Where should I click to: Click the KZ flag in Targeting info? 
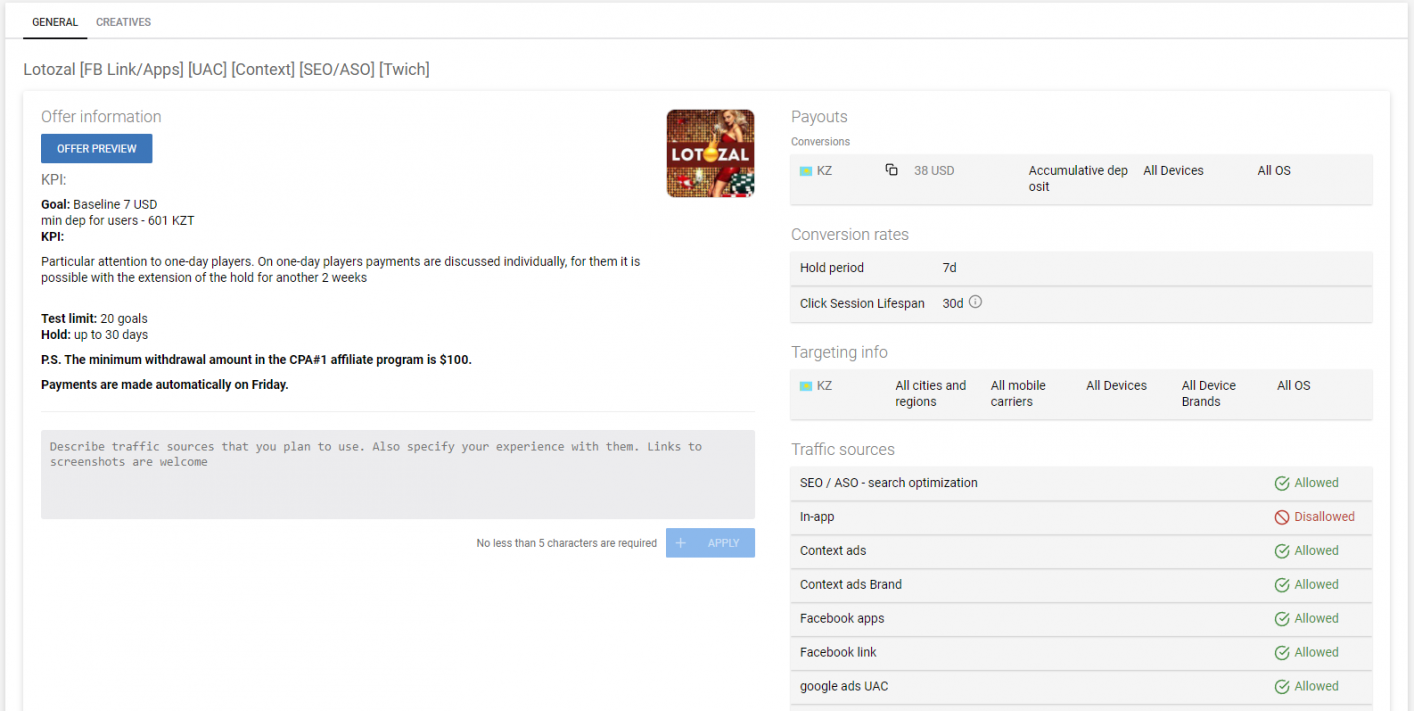click(x=806, y=386)
